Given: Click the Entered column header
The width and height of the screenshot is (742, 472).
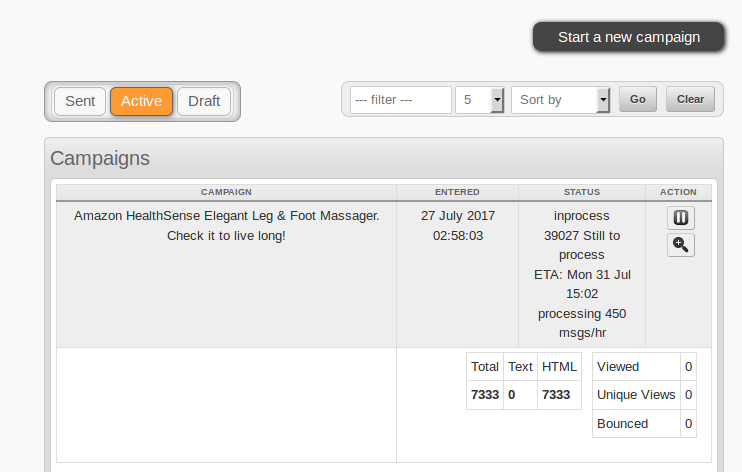Looking at the screenshot, I should coord(457,191).
